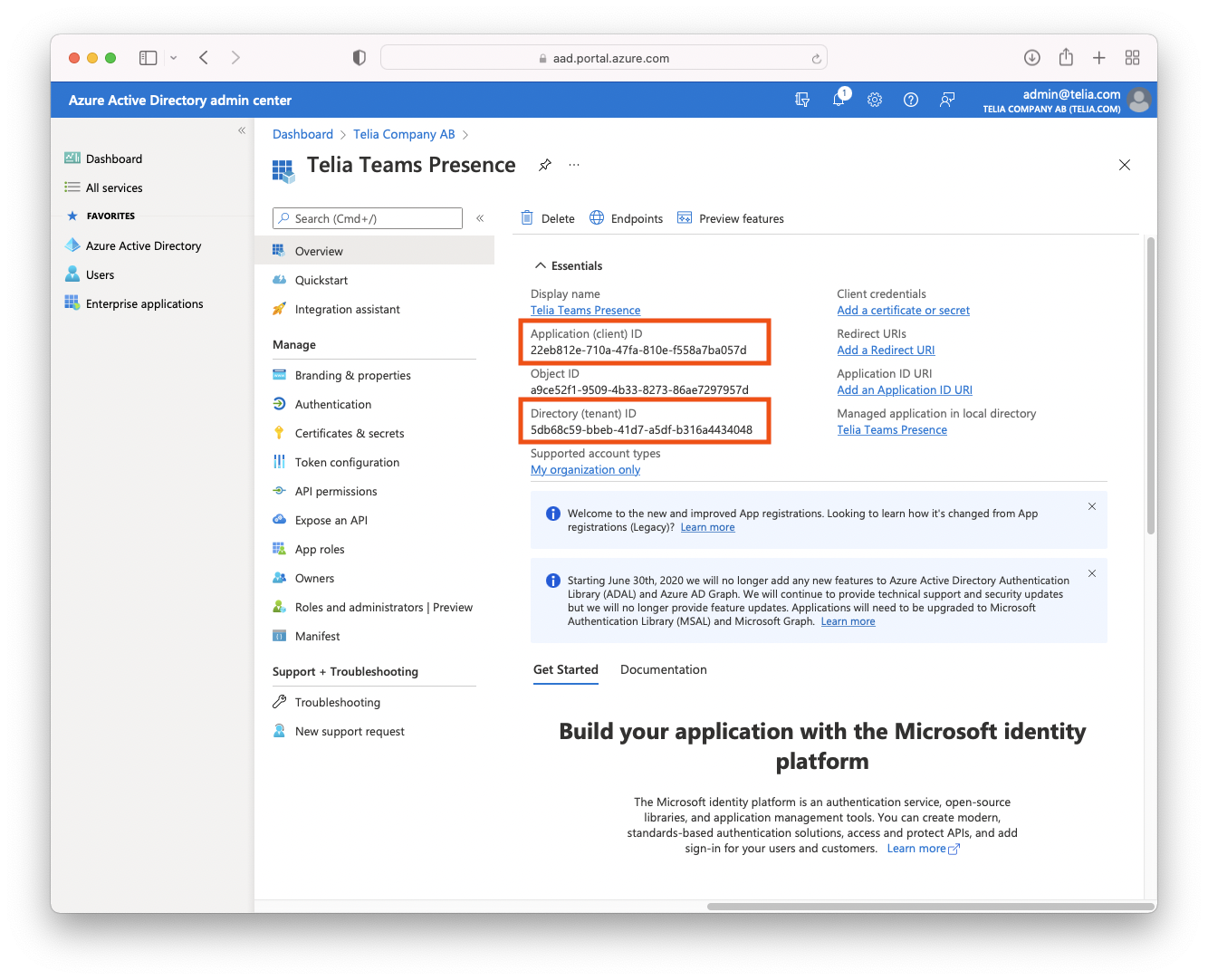Image resolution: width=1208 pixels, height=980 pixels.
Task: Click the Object ID value
Action: click(639, 389)
